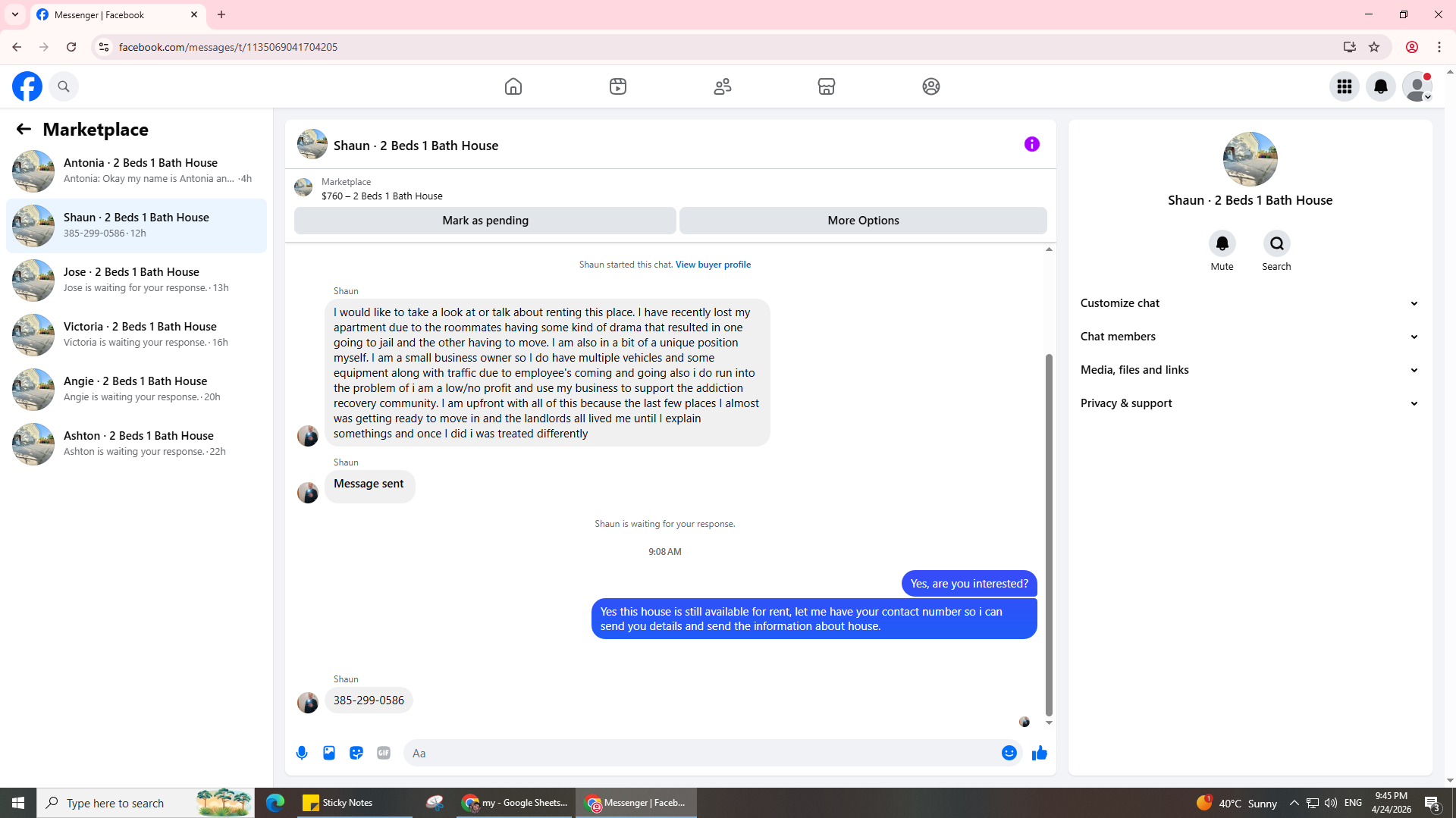This screenshot has width=1456, height=818.
Task: Open the Groups icon in top navigation
Action: 931,86
